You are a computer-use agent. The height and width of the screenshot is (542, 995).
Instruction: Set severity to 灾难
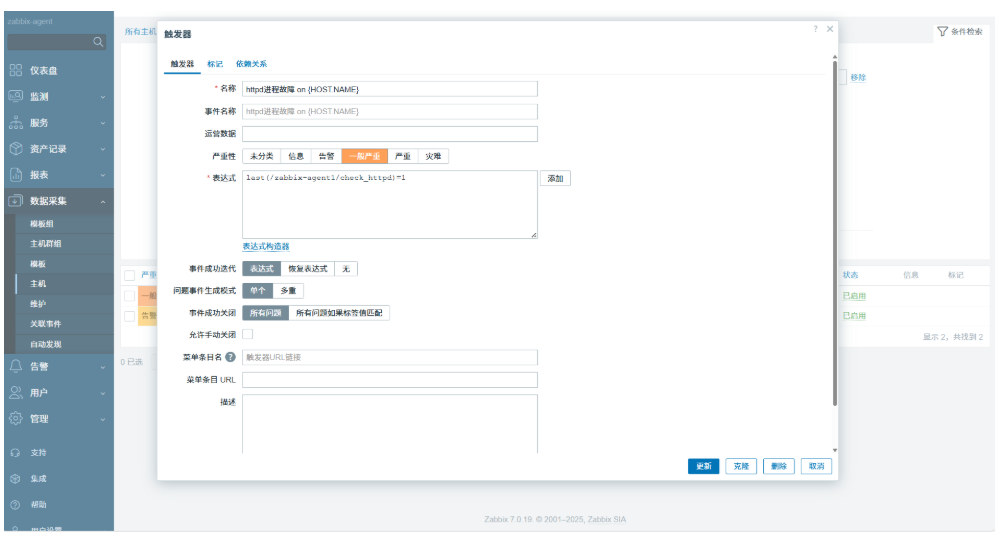pos(433,156)
